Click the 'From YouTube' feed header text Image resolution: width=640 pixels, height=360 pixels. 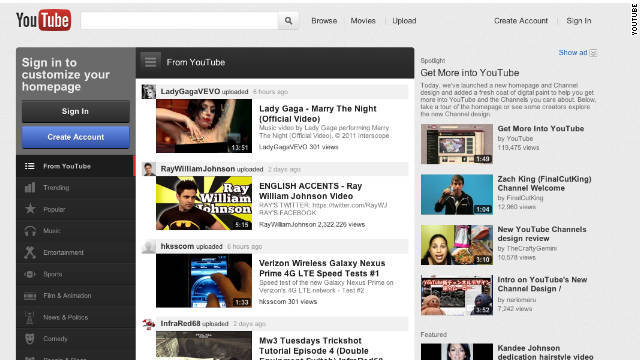coord(196,62)
